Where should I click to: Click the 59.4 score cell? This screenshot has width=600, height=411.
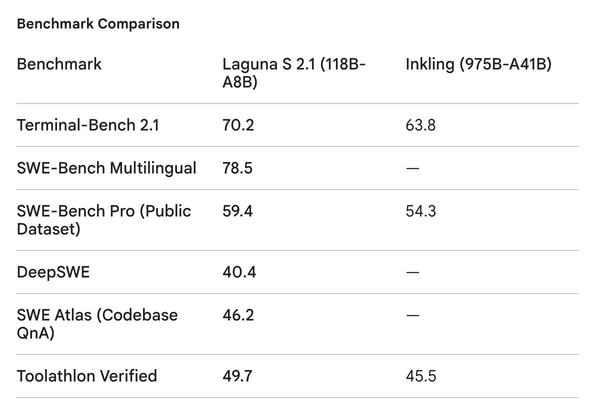(x=237, y=211)
